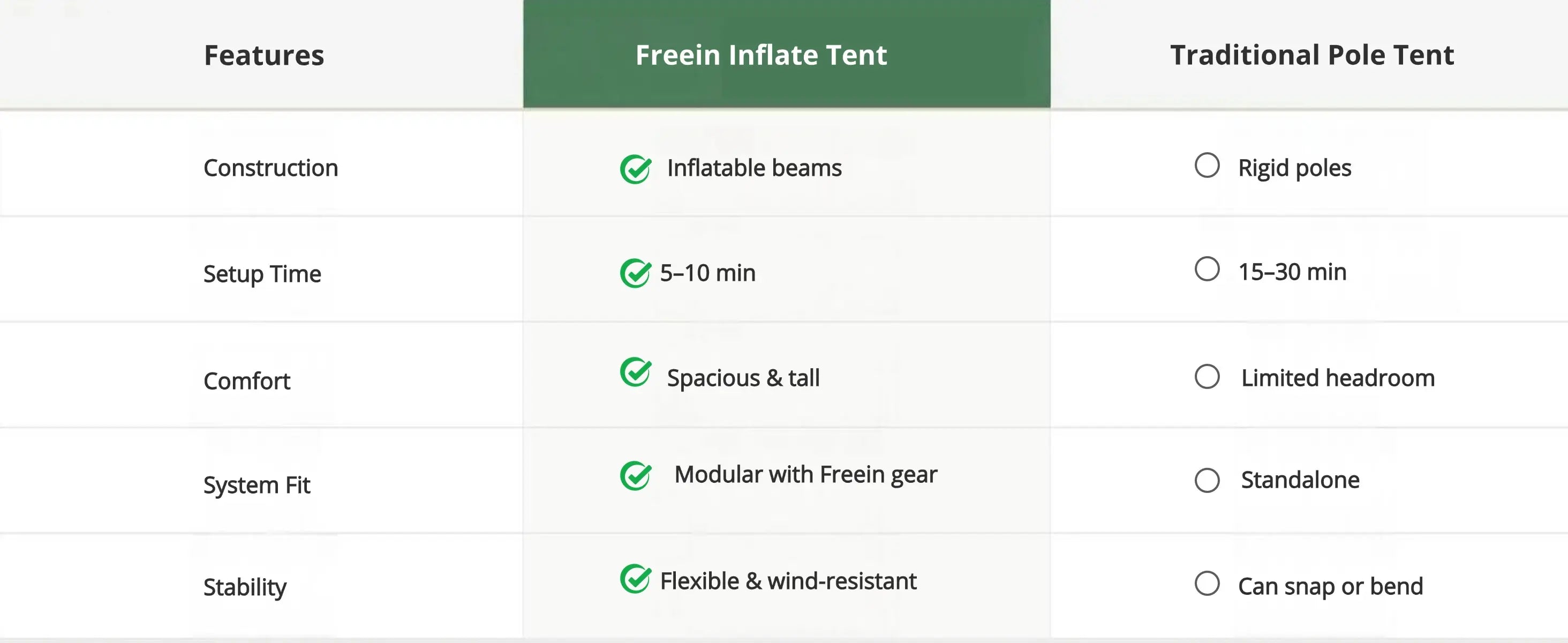
Task: Click the Inflatable beams text
Action: click(754, 168)
